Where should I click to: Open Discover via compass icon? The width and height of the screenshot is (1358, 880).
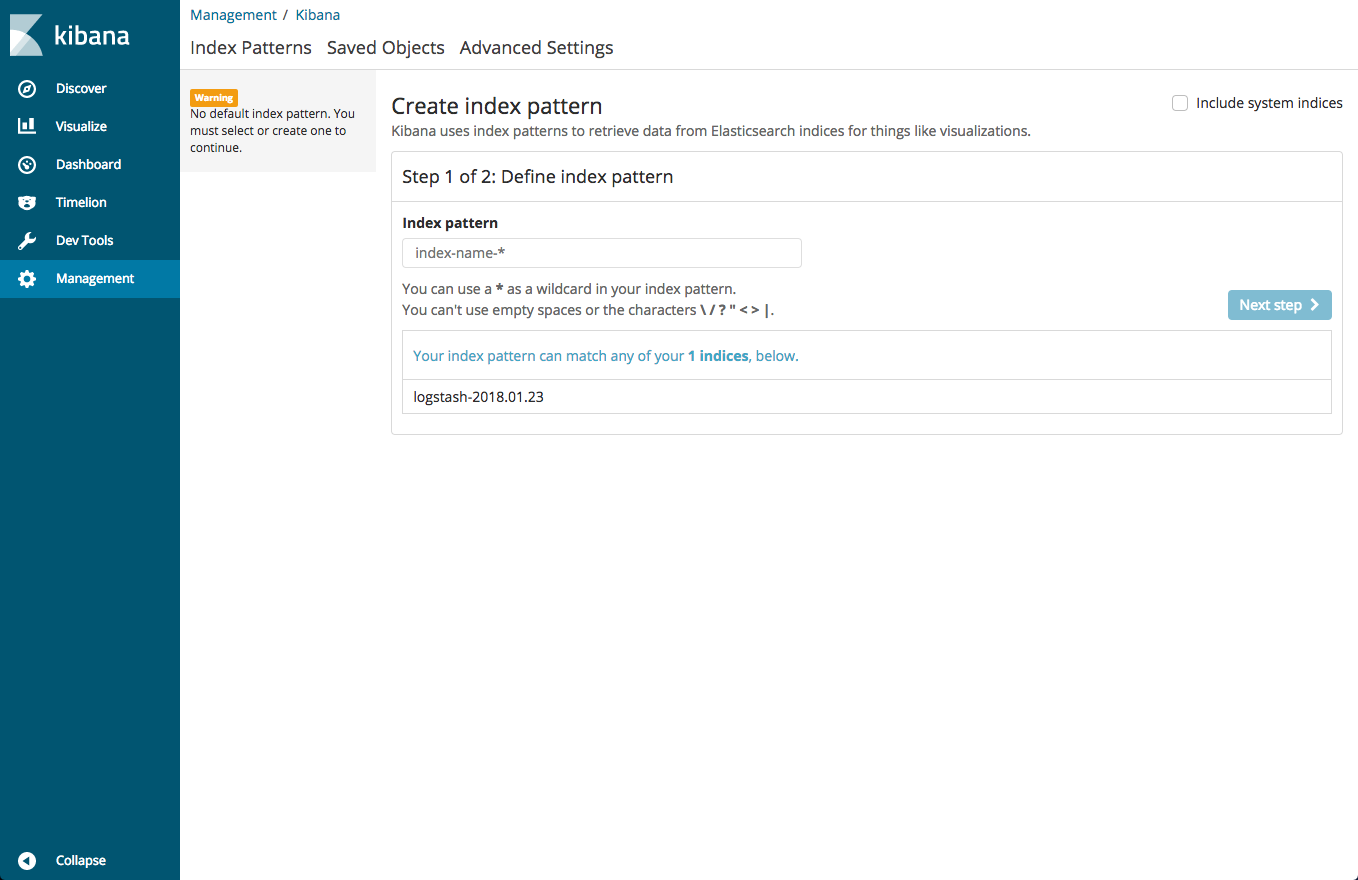click(28, 89)
